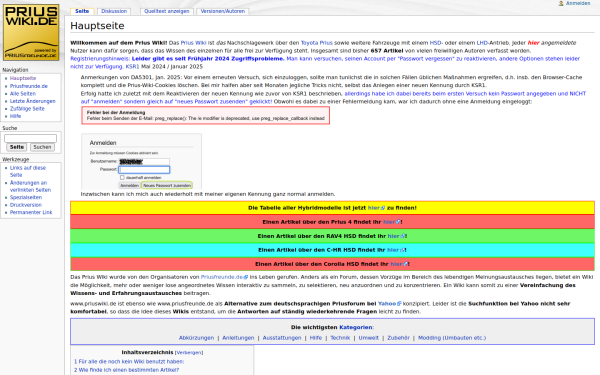Open Zufällige Seite link

coord(27,109)
